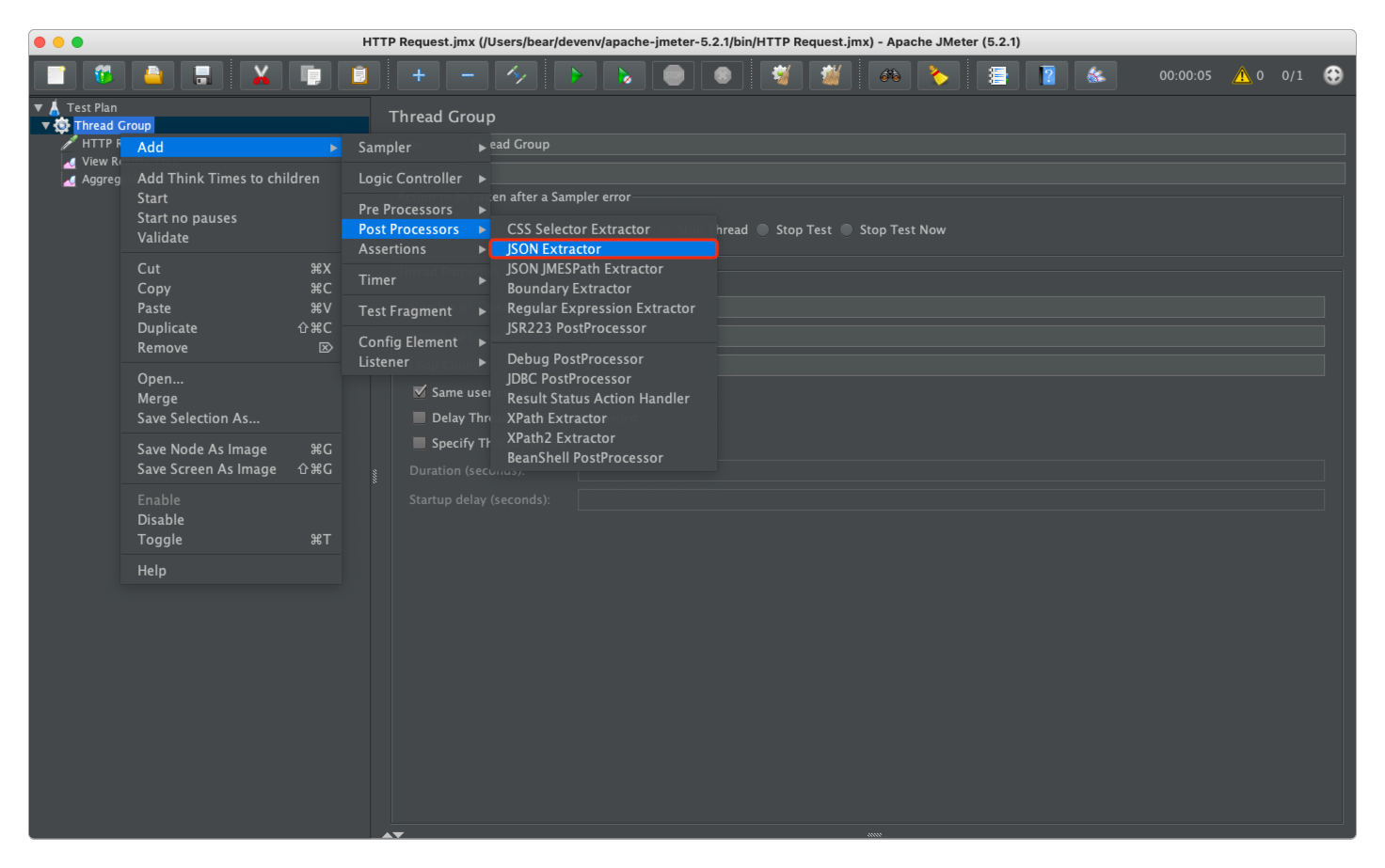Viewport: 1385px width, 868px height.
Task: Expand the Assertions submenu
Action: point(417,249)
